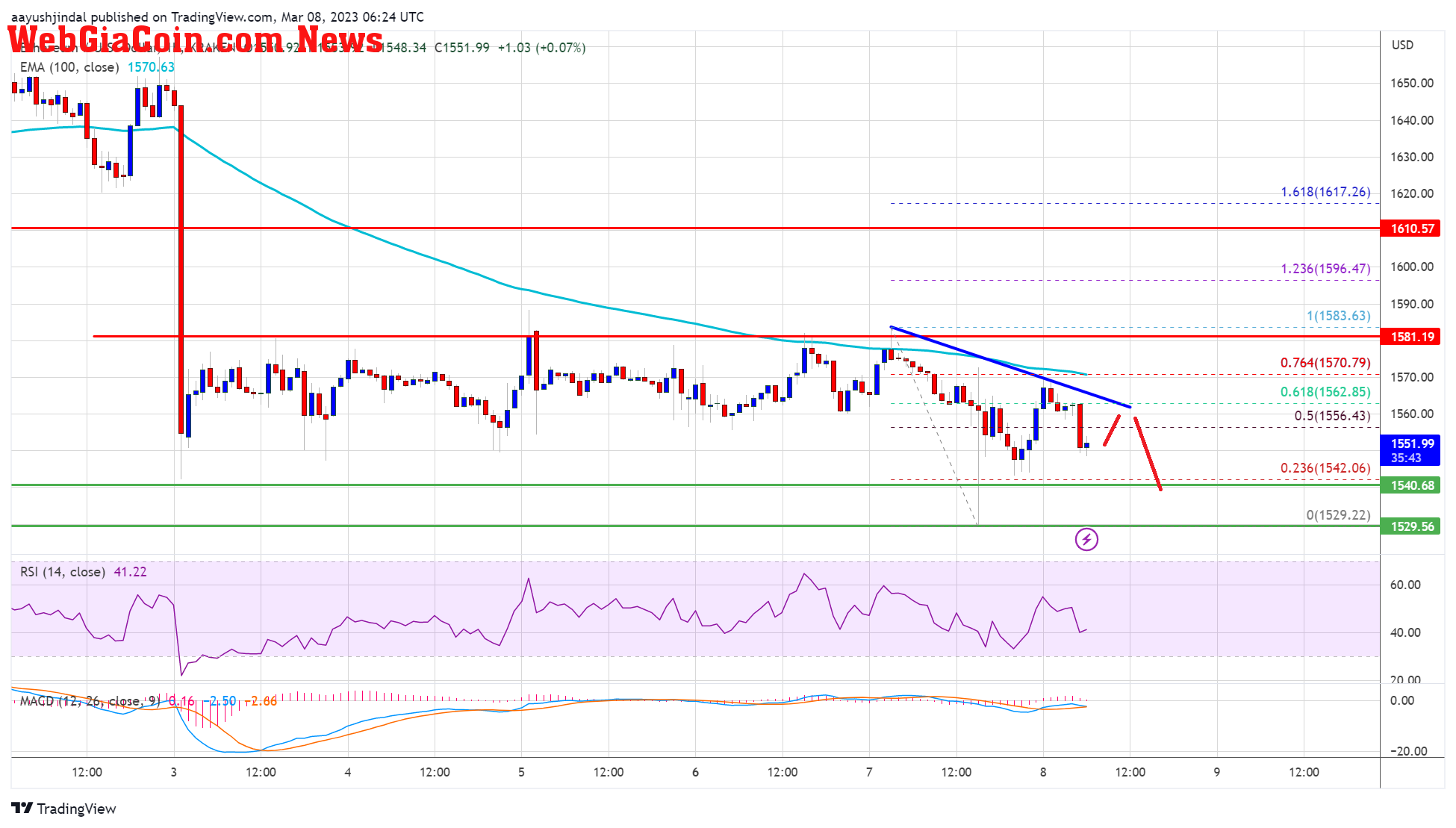
Task: Click the current price 1551.99 label
Action: pyautogui.click(x=1410, y=450)
